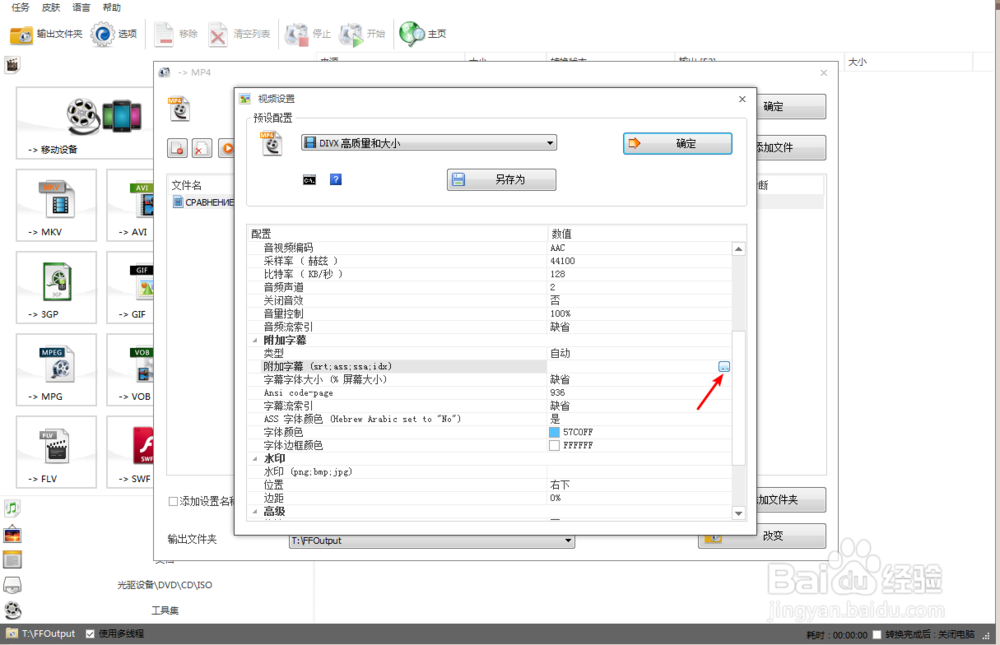Toggle the 字体边框颜色 checkbox
Image resolution: width=1000 pixels, height=645 pixels.
556,445
